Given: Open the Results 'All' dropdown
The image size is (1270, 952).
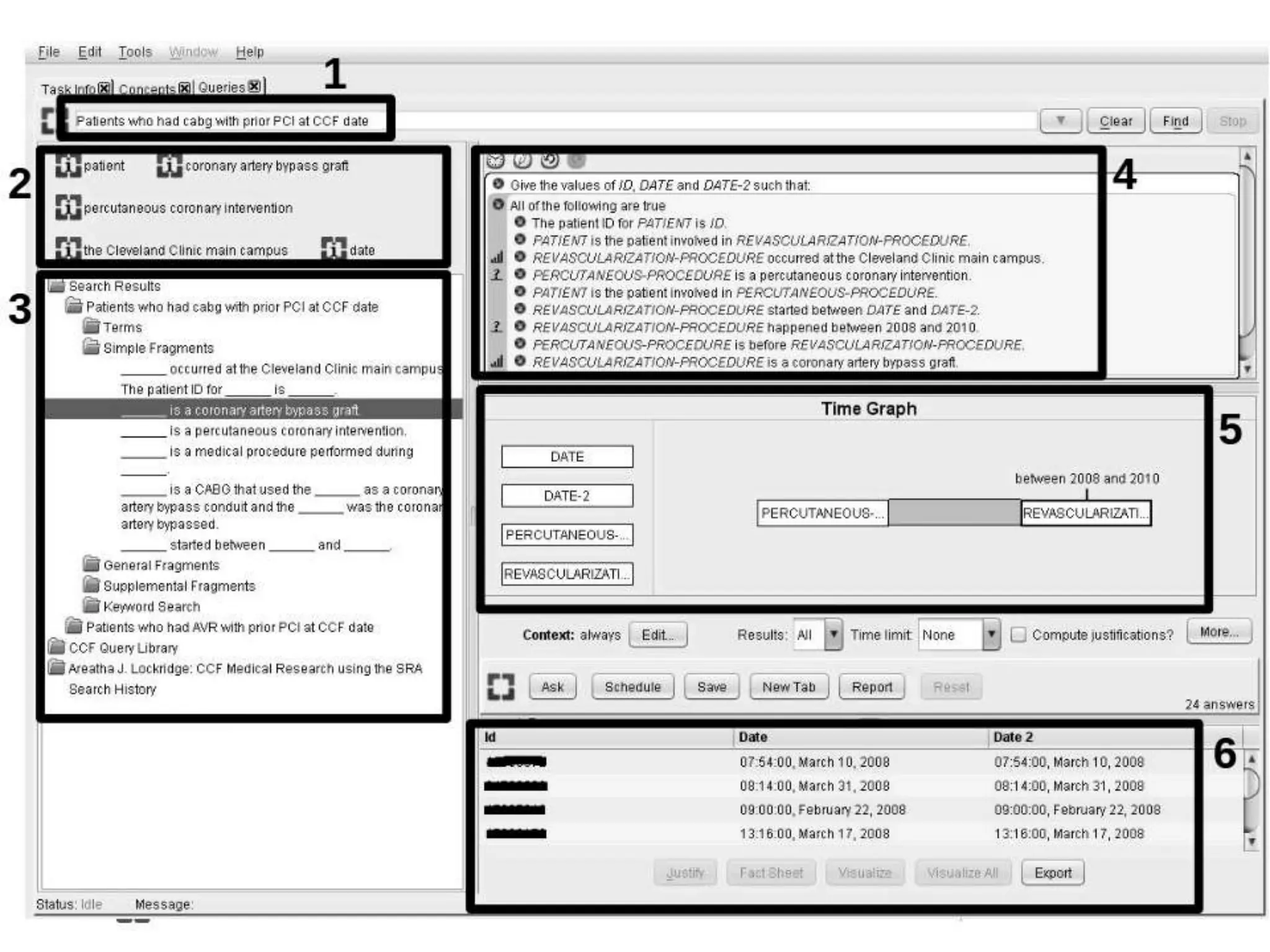Looking at the screenshot, I should pyautogui.click(x=833, y=635).
